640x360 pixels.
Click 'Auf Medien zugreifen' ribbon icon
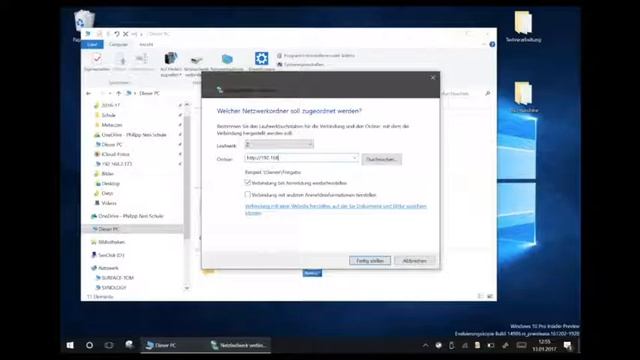click(x=171, y=64)
